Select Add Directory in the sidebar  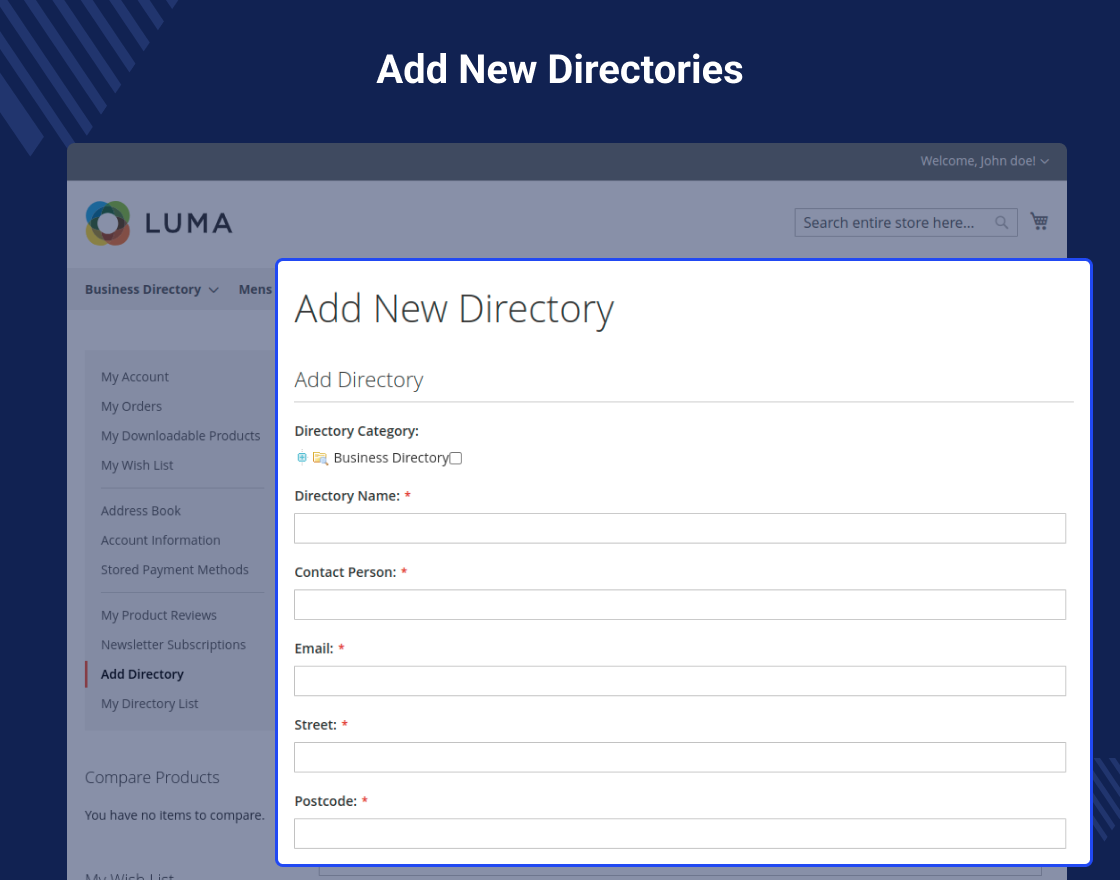[x=142, y=674]
